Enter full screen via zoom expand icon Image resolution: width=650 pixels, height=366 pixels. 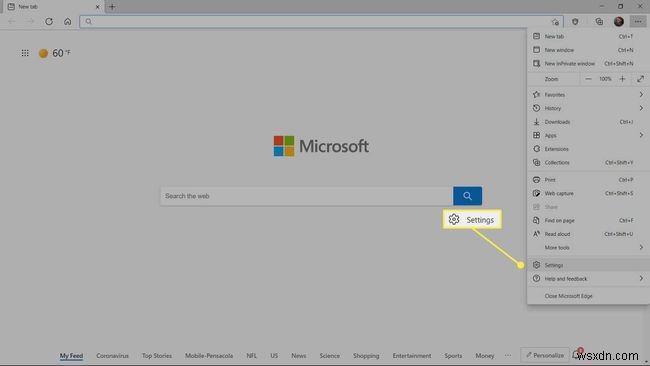click(x=640, y=79)
